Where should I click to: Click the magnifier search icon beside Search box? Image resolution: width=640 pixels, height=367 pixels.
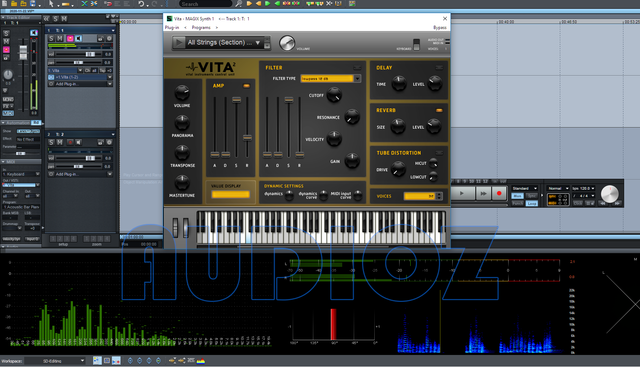point(239,3)
